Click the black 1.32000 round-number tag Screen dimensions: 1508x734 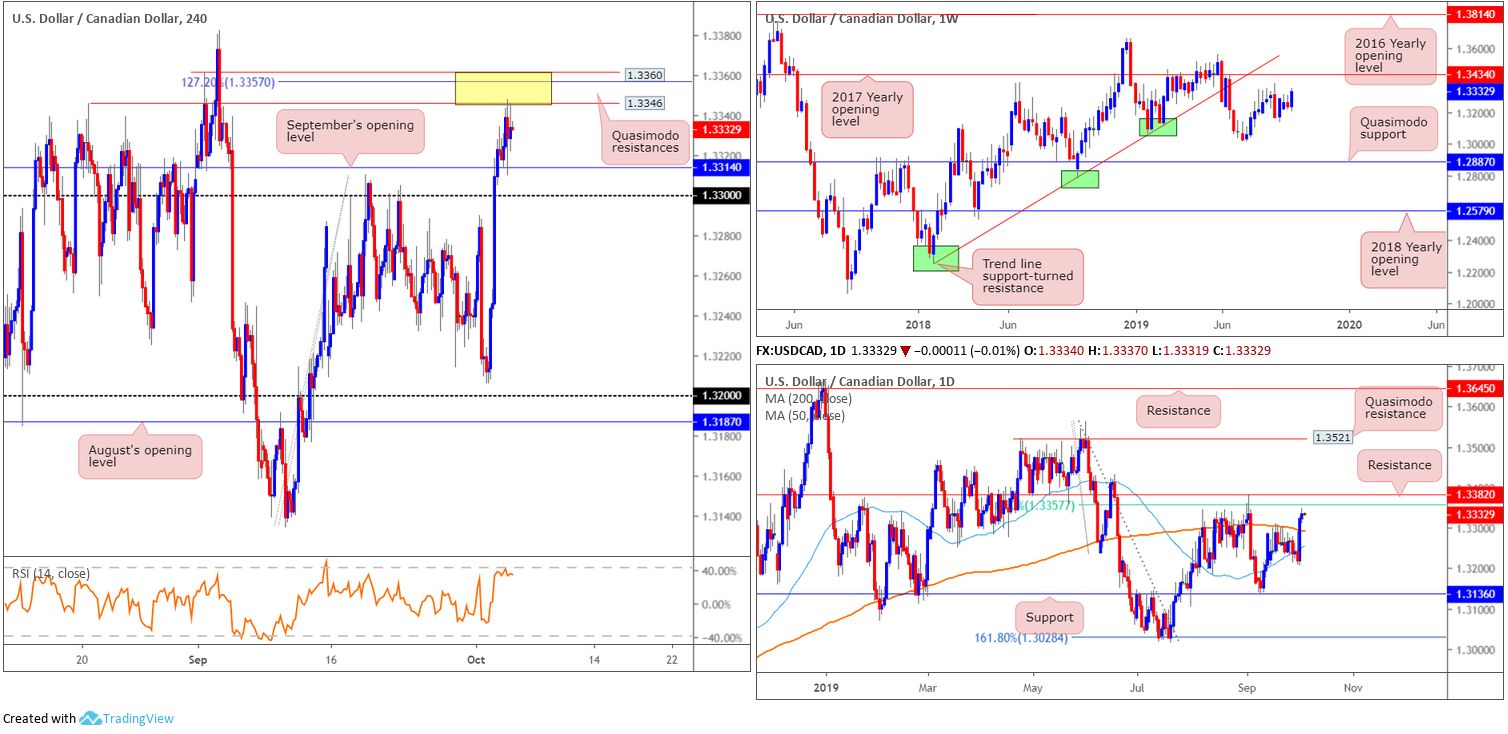[x=722, y=396]
